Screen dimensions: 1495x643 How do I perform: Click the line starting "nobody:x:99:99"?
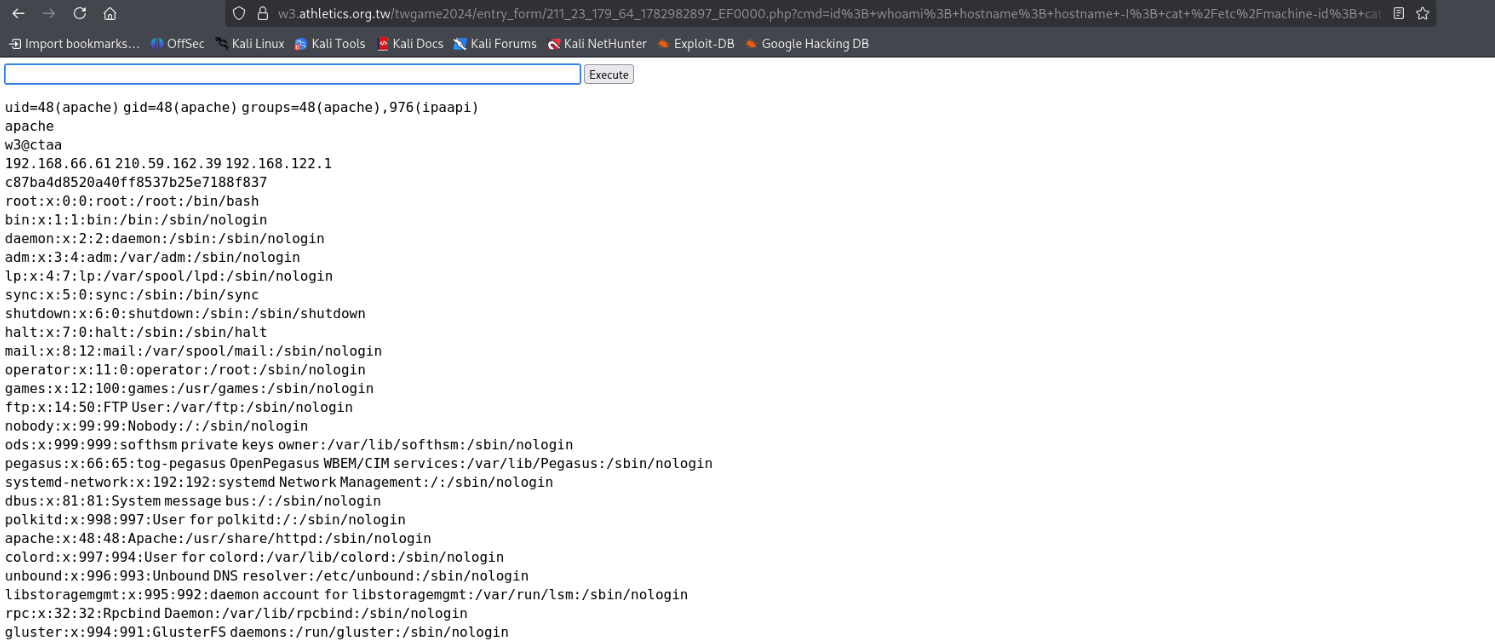156,426
